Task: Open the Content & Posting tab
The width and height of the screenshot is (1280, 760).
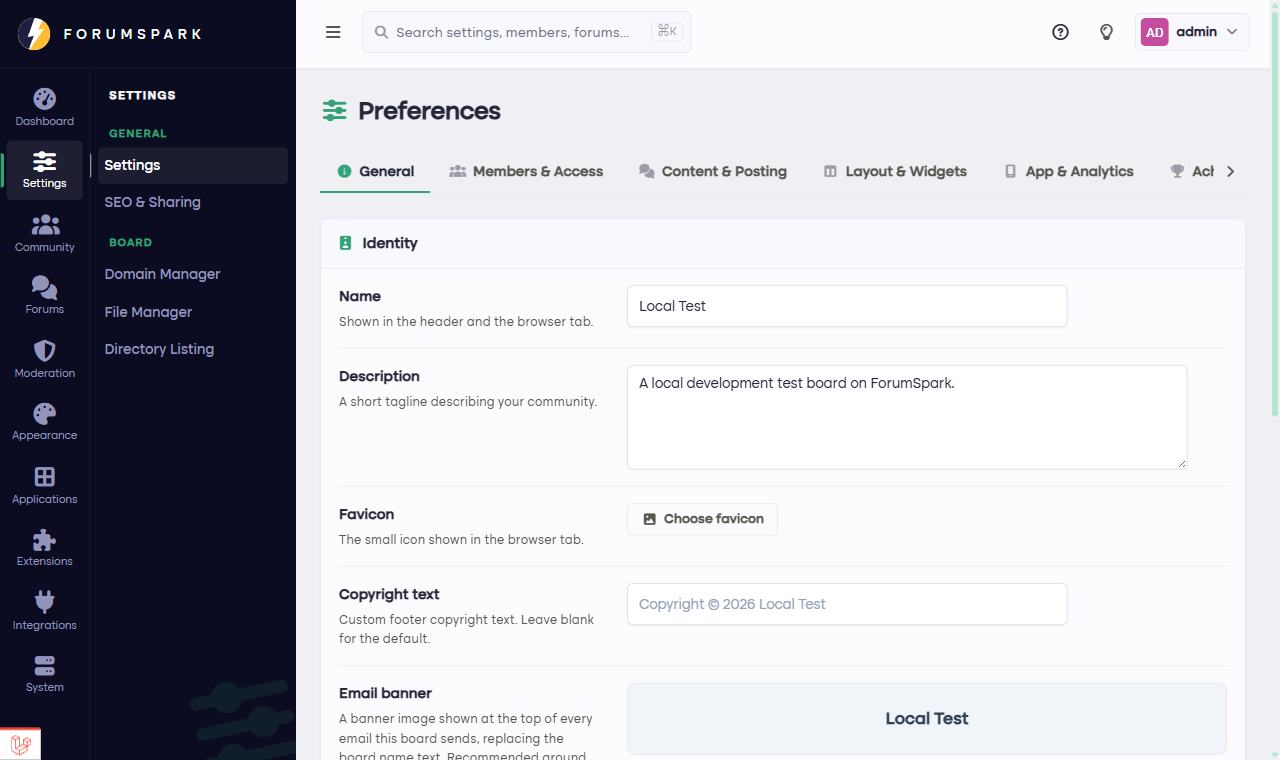Action: pos(713,171)
